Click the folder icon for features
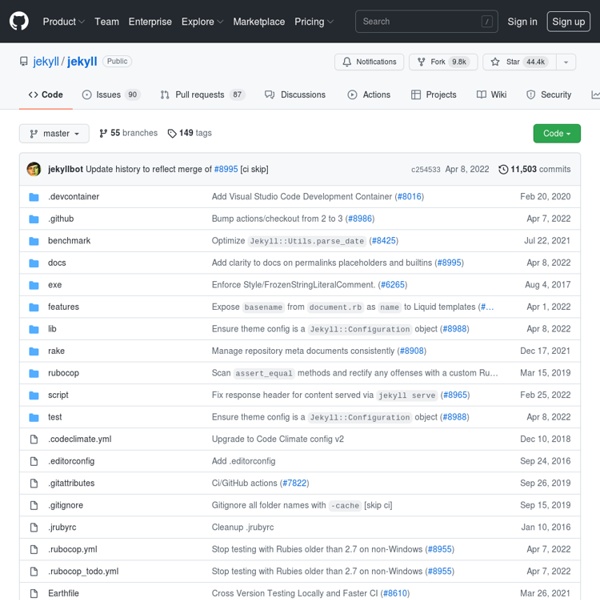 coord(34,307)
